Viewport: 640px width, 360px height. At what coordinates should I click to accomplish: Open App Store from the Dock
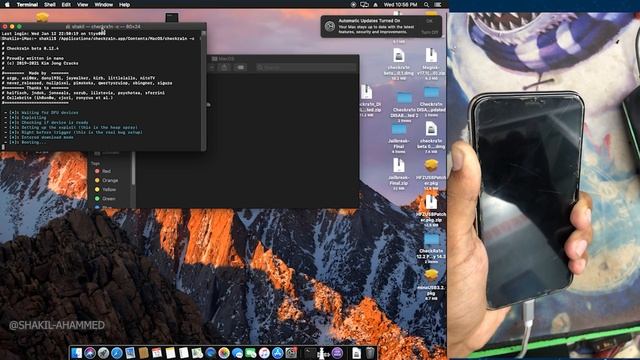(278, 353)
